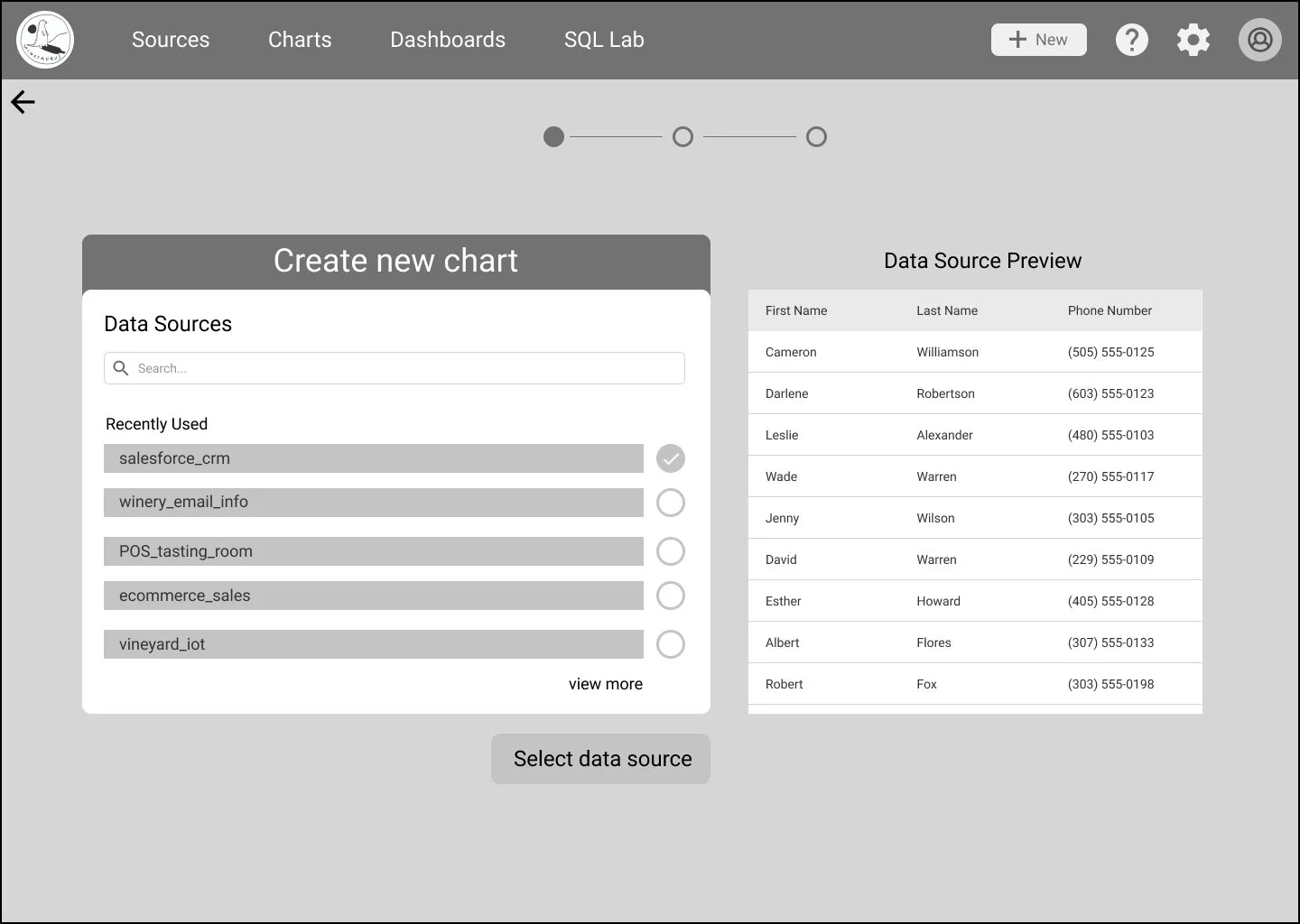Click the First Name column header
Screen dimensions: 1300x924
tap(796, 310)
